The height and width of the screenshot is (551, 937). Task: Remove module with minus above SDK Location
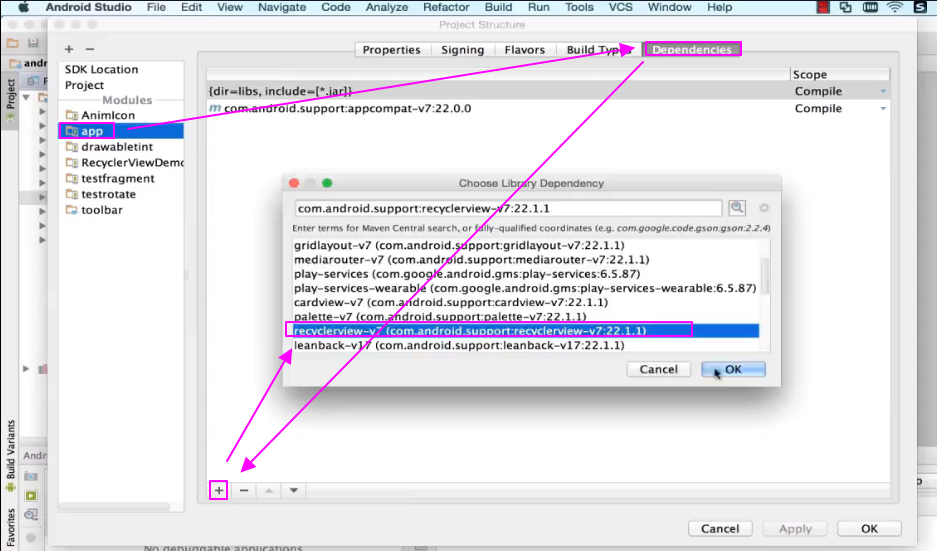point(90,49)
